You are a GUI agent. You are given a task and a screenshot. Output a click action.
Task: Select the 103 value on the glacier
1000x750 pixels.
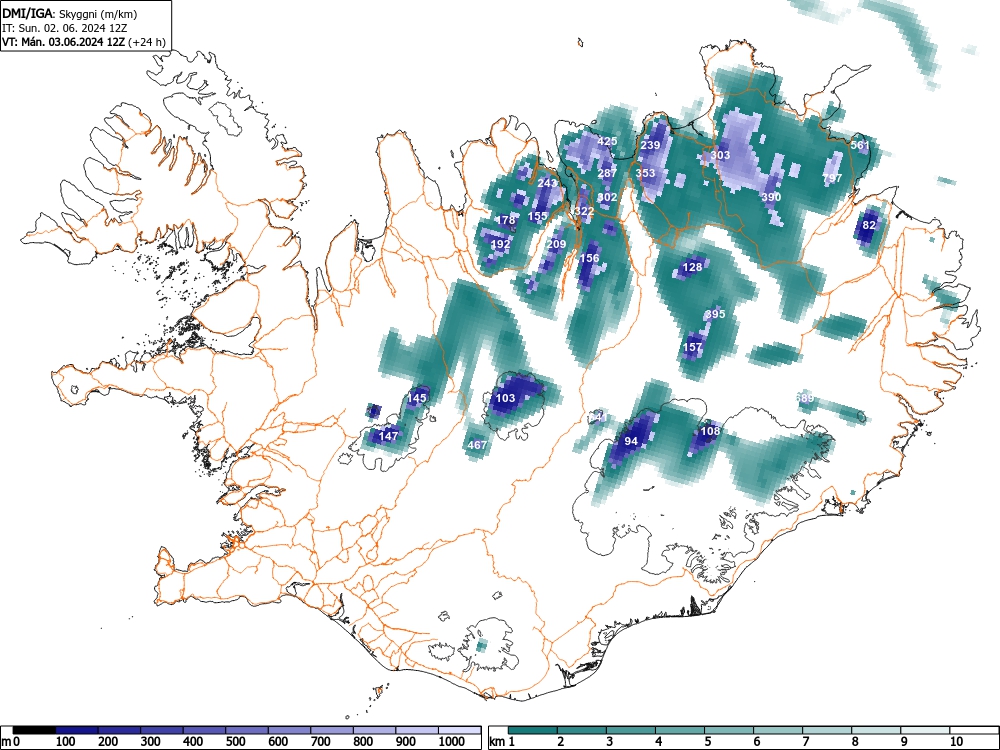pyautogui.click(x=505, y=398)
